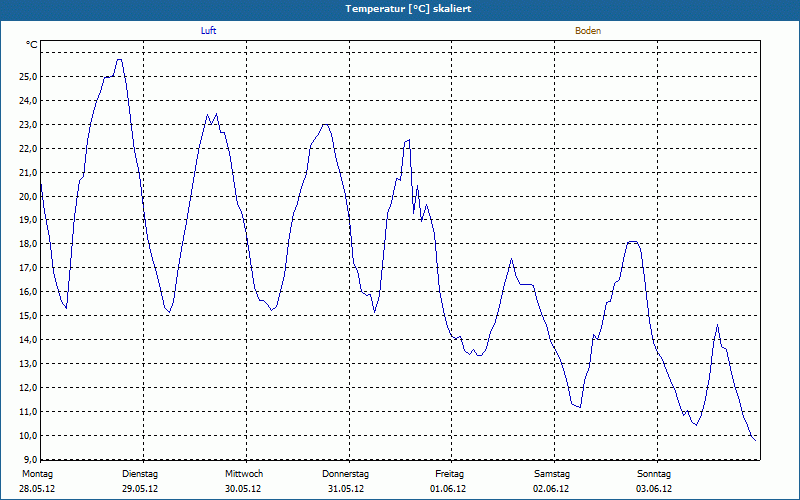The width and height of the screenshot is (800, 500).
Task: Click the 11,0 y-axis value
Action: tap(29, 412)
